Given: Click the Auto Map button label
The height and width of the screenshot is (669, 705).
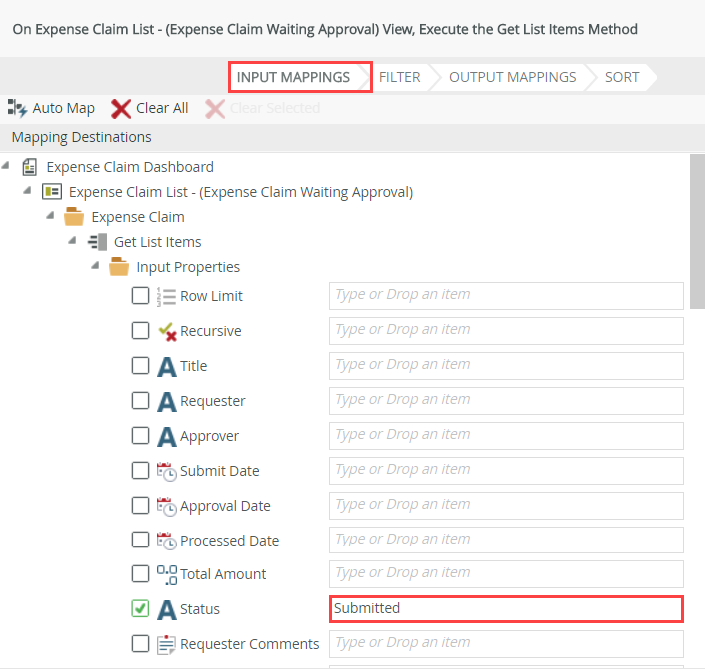Looking at the screenshot, I should click(63, 108).
